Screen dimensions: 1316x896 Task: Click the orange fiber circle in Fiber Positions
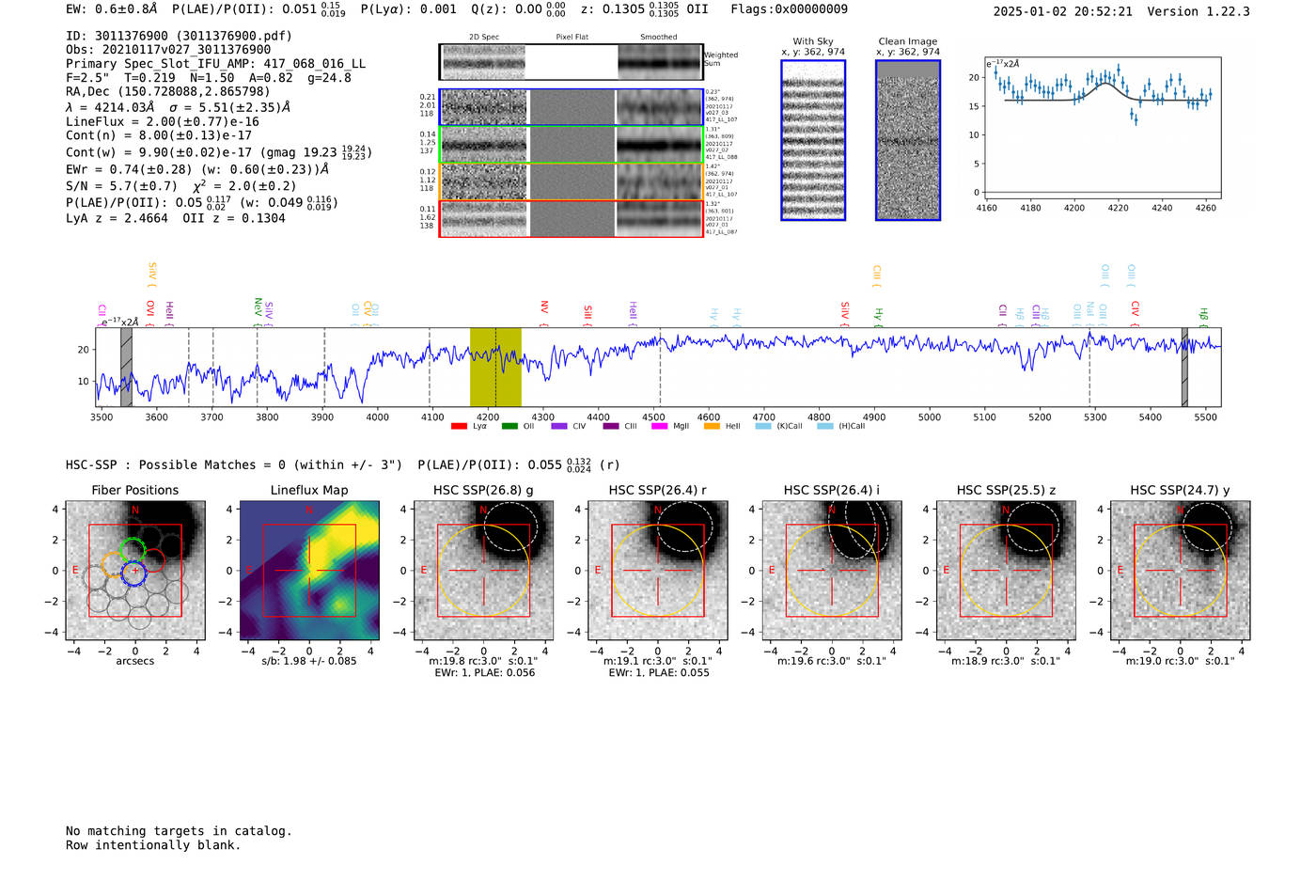pyautogui.click(x=113, y=565)
